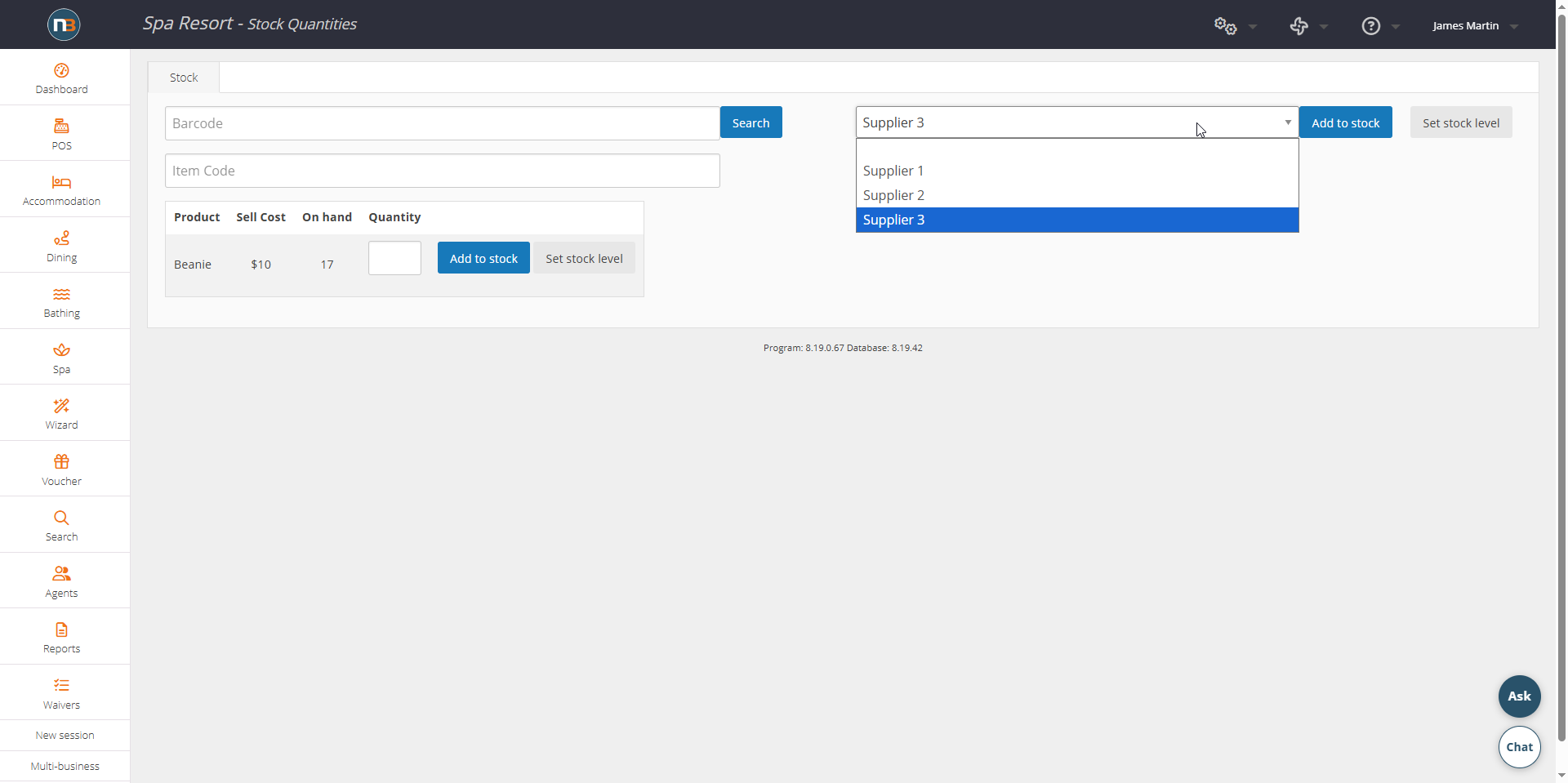Screen dimensions: 1568x783
Task: Open the Reports document icon
Action: point(61,630)
